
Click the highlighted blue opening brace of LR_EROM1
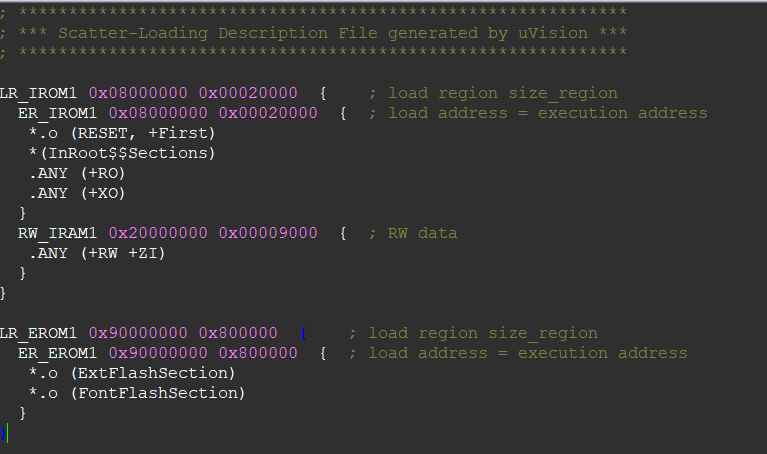[303, 334]
